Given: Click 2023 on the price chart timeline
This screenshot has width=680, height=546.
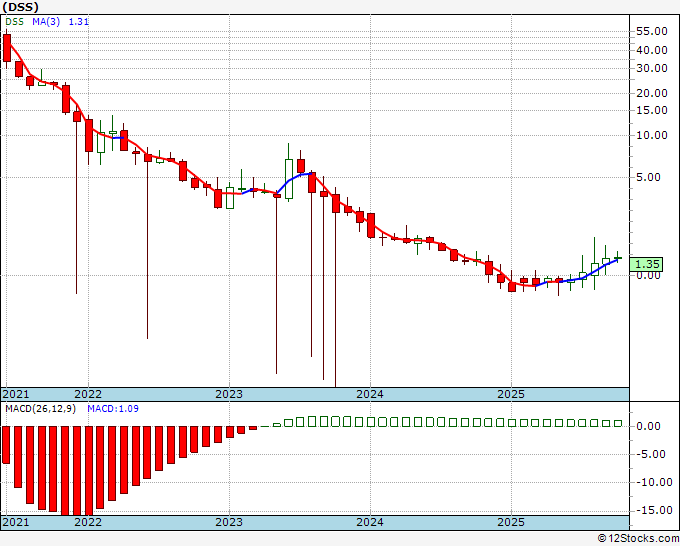Looking at the screenshot, I should point(229,394).
